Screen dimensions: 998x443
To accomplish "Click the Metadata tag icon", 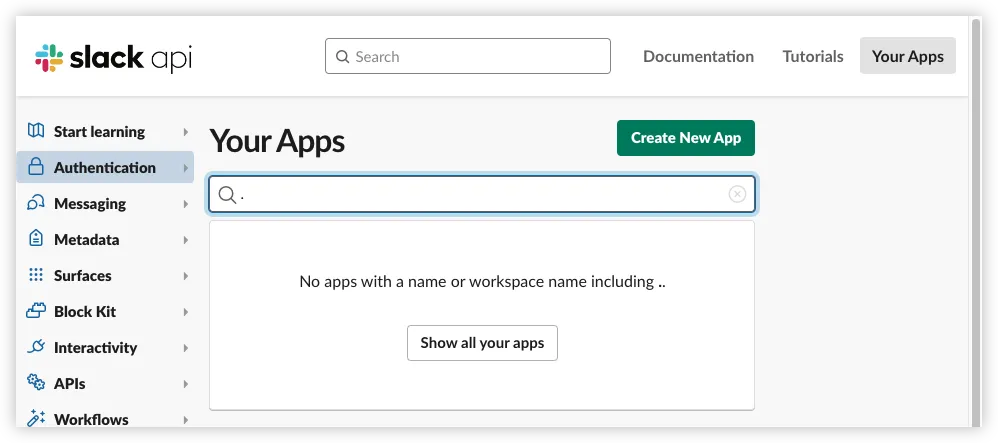I will tap(36, 239).
